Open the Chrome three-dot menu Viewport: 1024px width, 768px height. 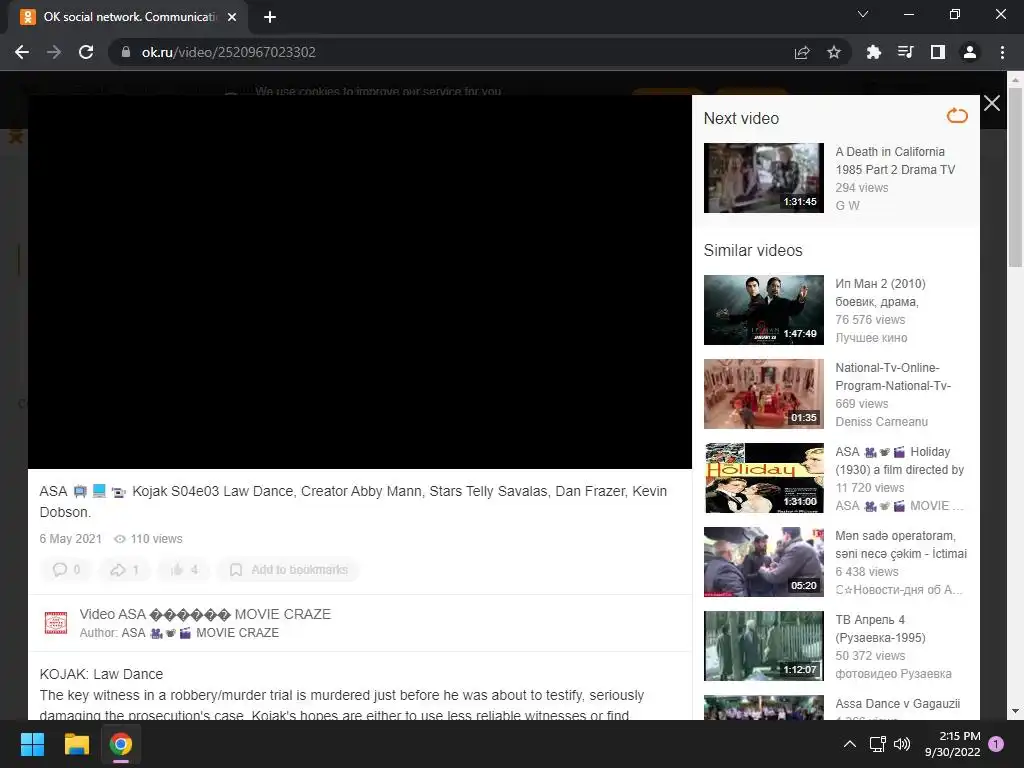[x=1002, y=52]
